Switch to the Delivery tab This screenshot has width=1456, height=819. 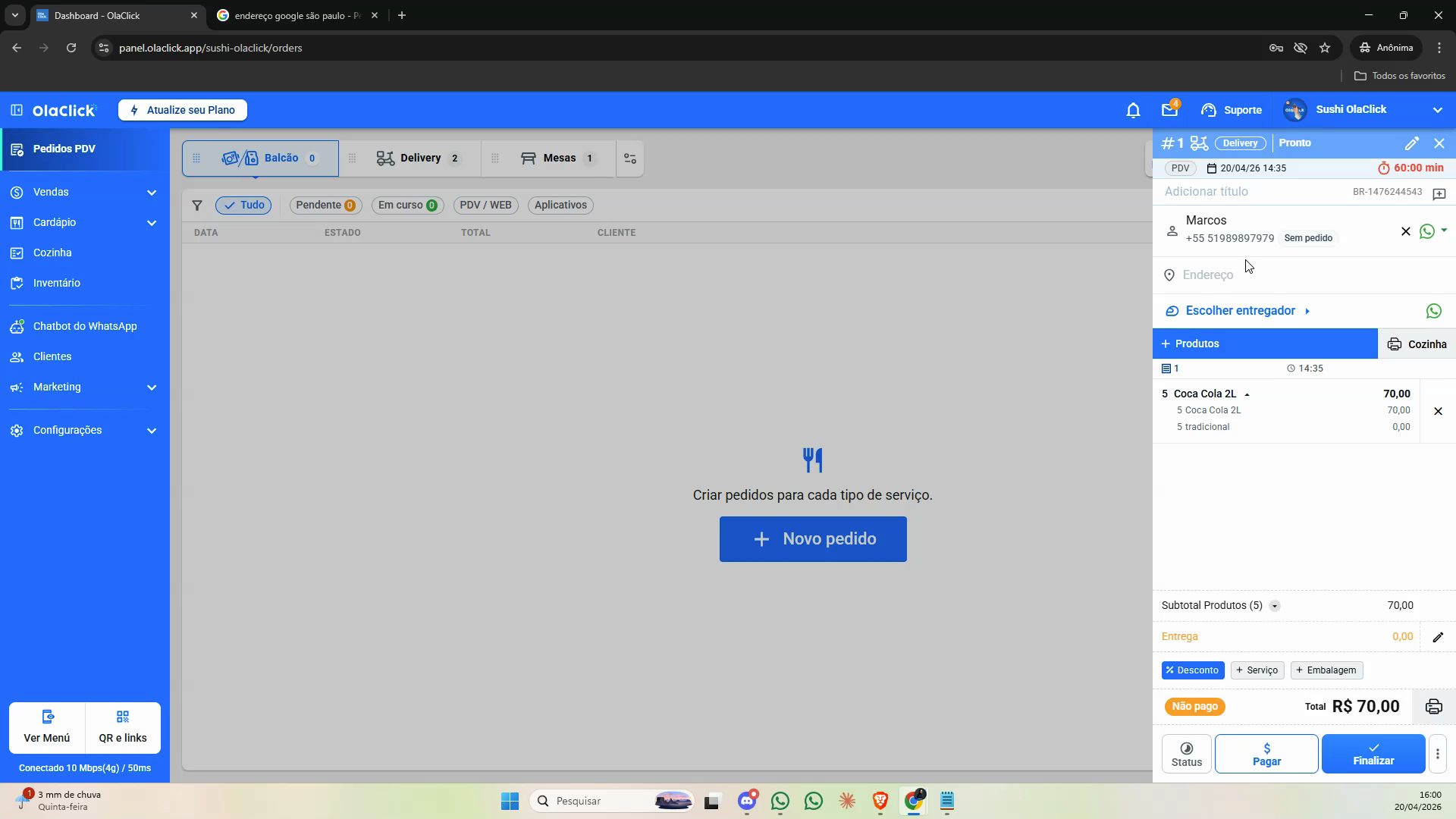[x=419, y=158]
